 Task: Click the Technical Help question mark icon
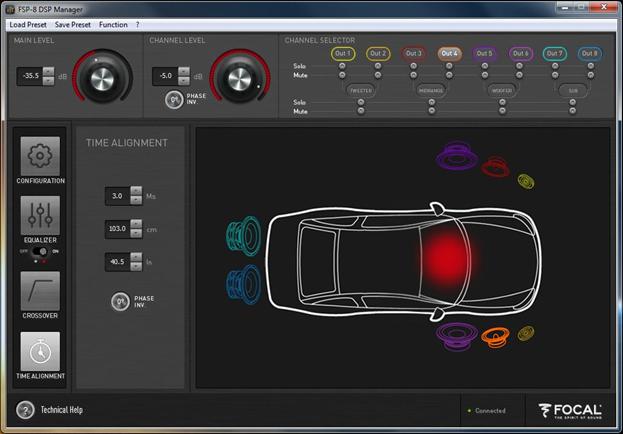coord(26,410)
